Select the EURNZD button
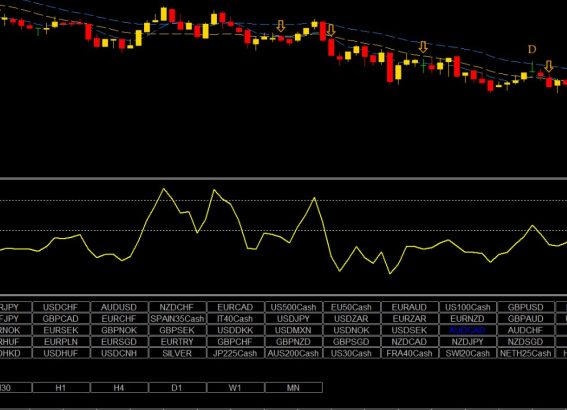 [x=468, y=319]
